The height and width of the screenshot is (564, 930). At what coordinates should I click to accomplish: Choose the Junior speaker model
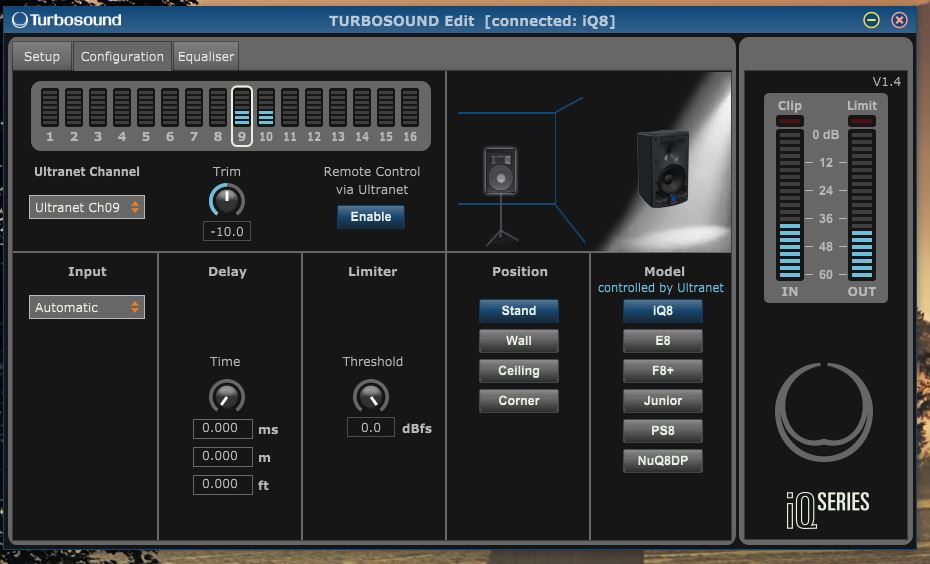coord(663,400)
